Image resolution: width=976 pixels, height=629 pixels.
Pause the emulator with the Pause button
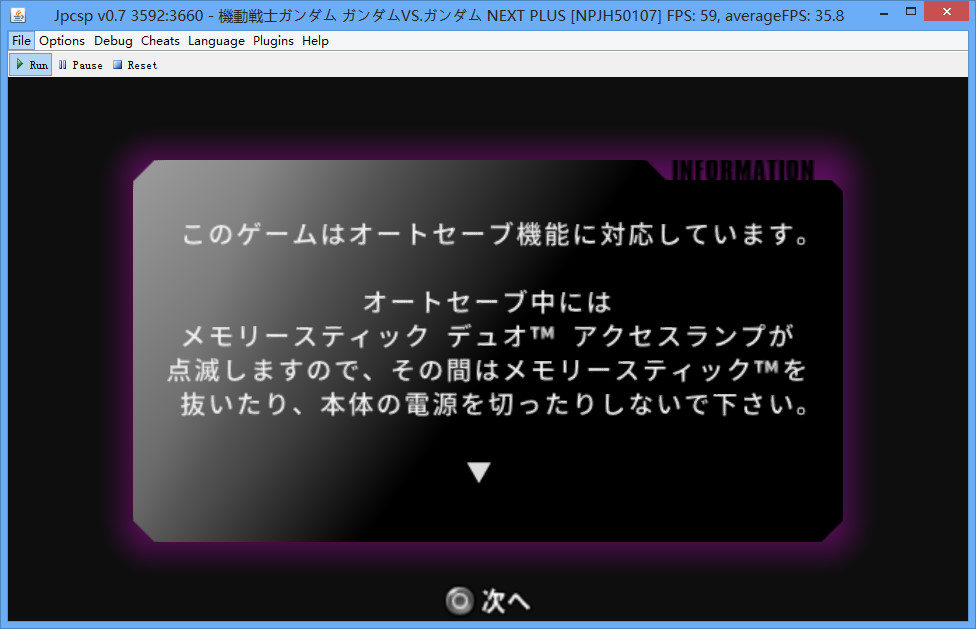[x=80, y=65]
